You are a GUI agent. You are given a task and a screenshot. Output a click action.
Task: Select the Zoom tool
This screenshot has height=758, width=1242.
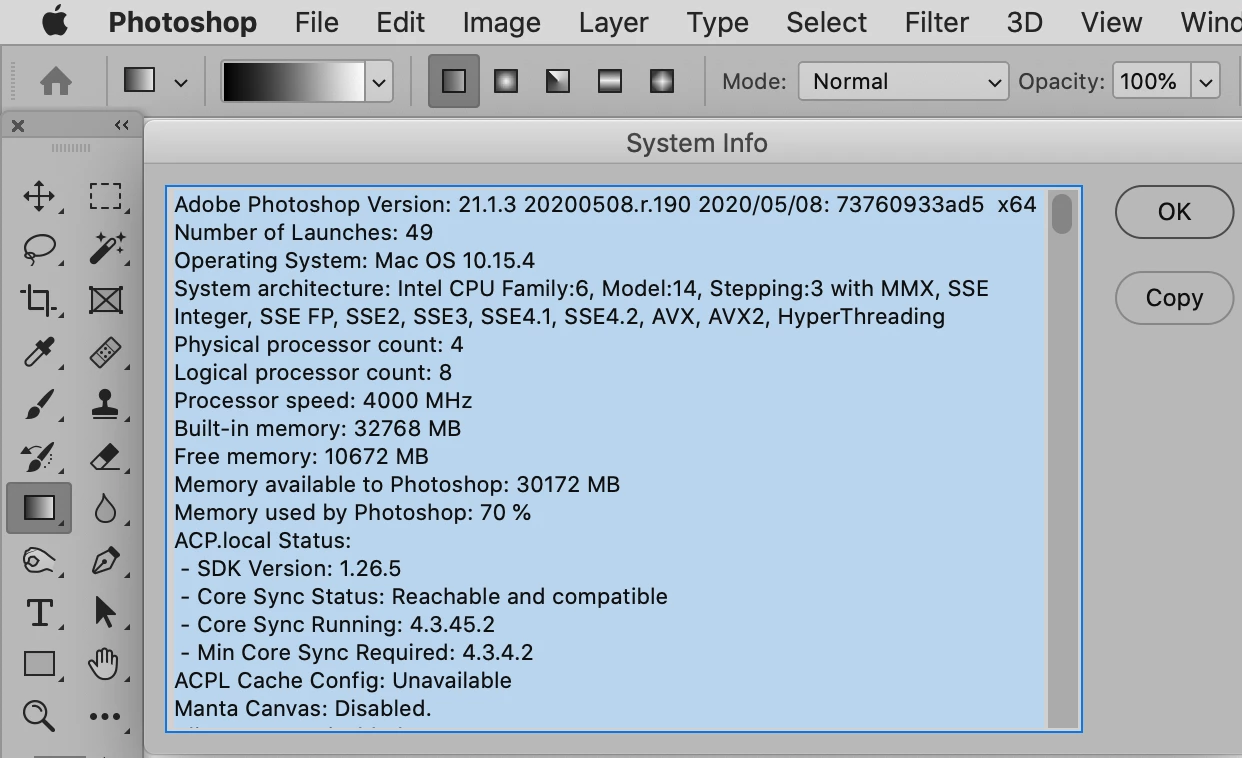tap(39, 715)
